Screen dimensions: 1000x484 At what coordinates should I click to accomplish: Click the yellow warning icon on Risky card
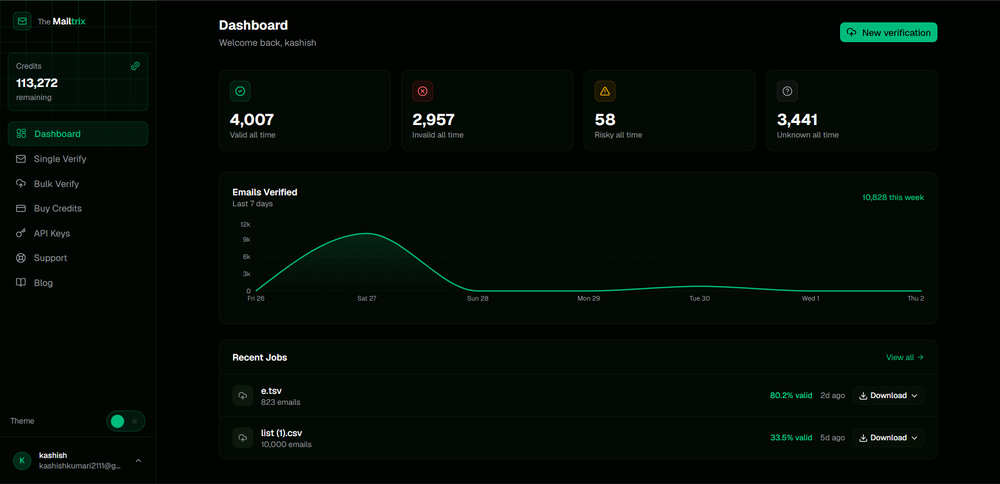[605, 91]
